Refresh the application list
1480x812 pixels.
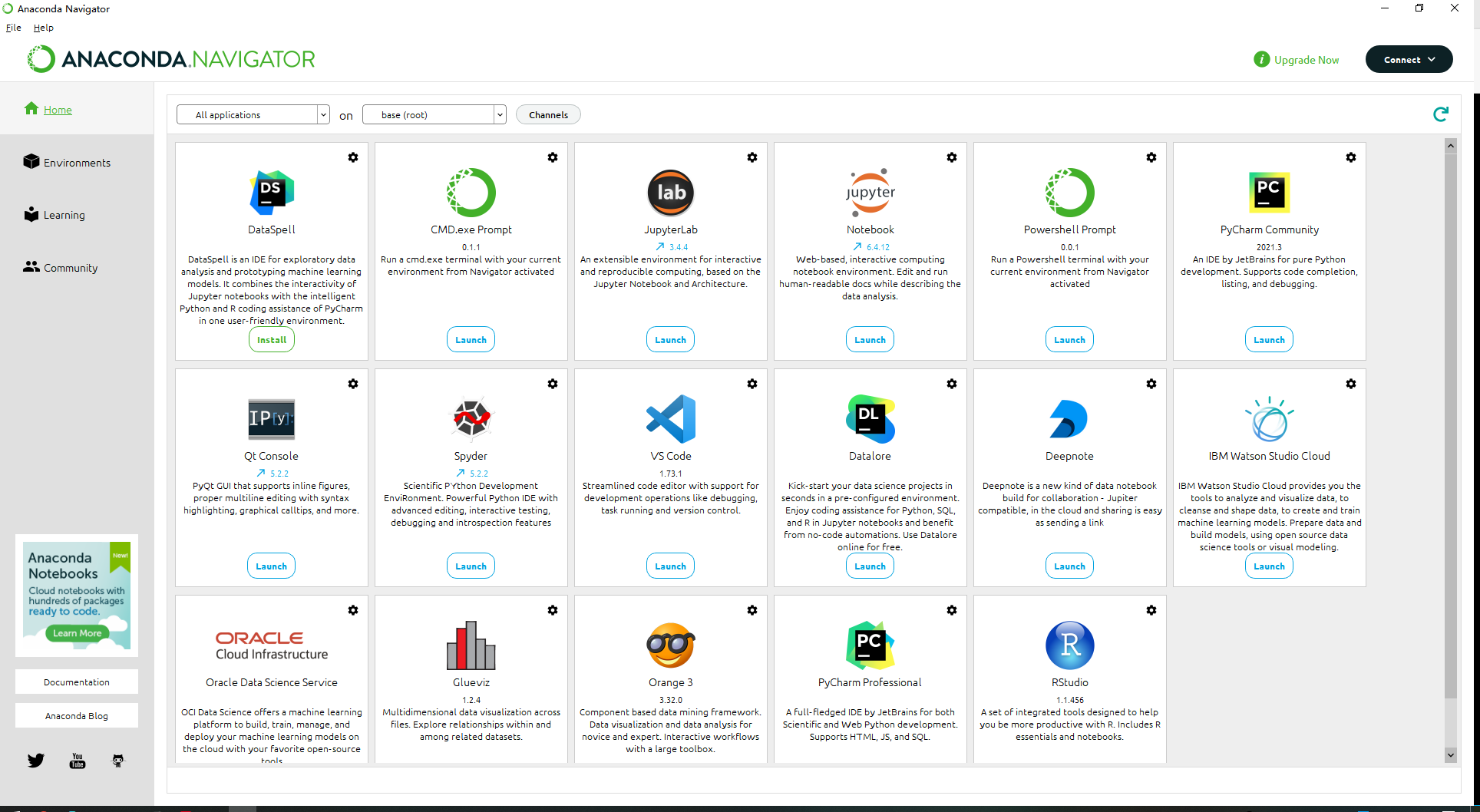[1441, 114]
